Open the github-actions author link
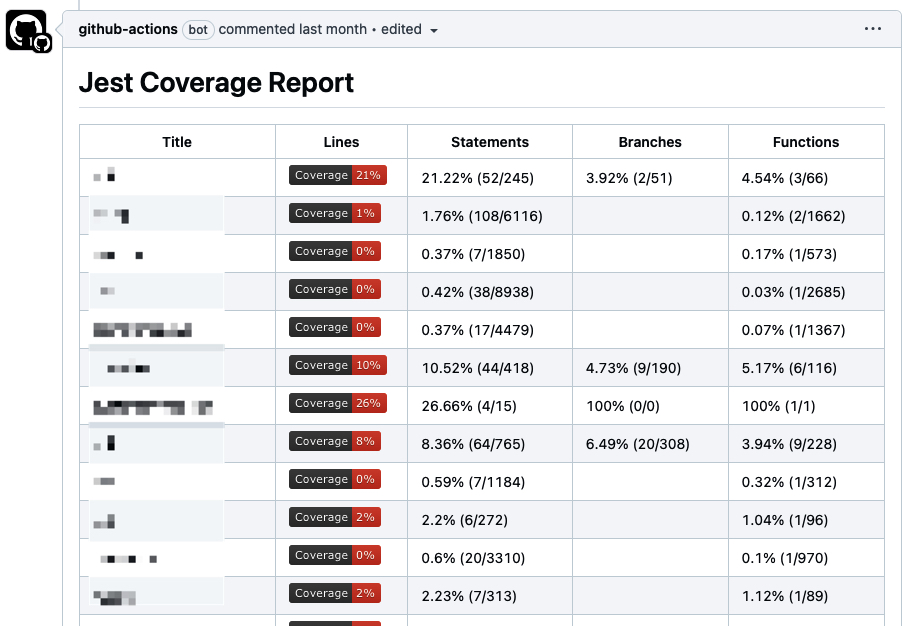 [x=128, y=29]
